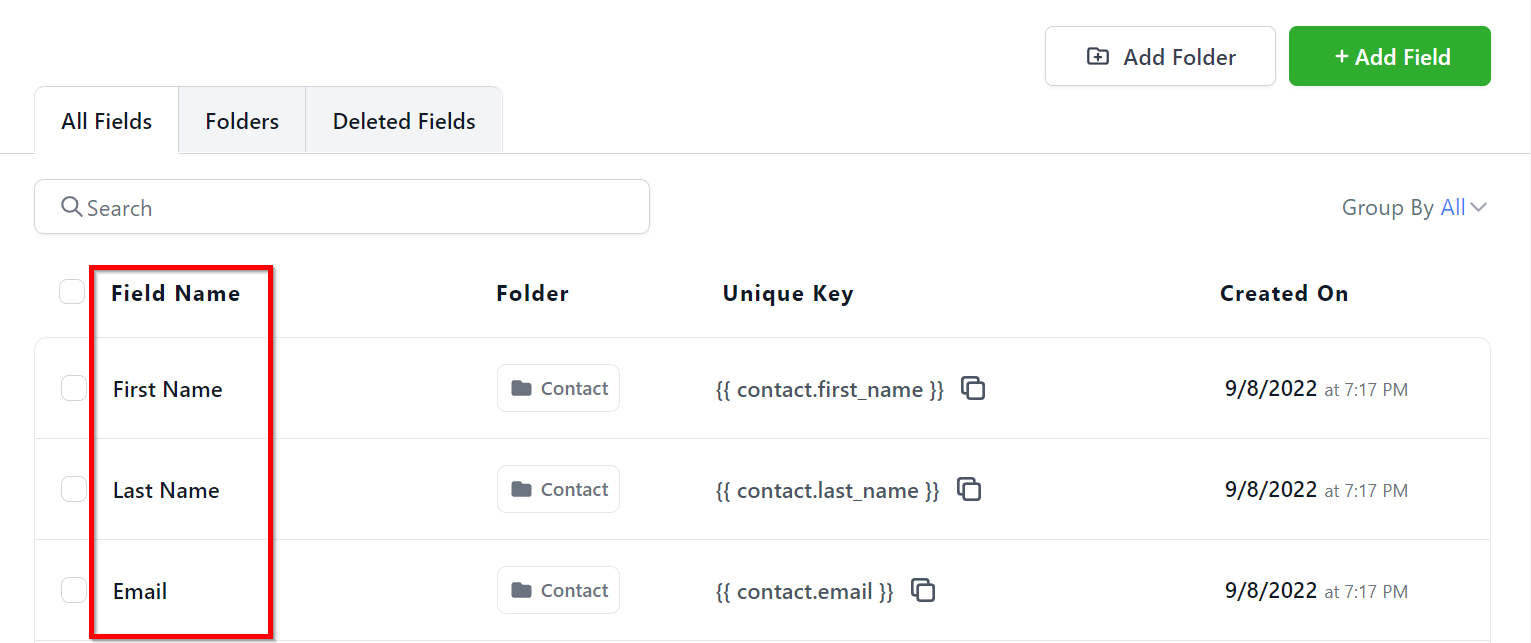Click the Field Name column header
Image resolution: width=1531 pixels, height=643 pixels.
176,293
